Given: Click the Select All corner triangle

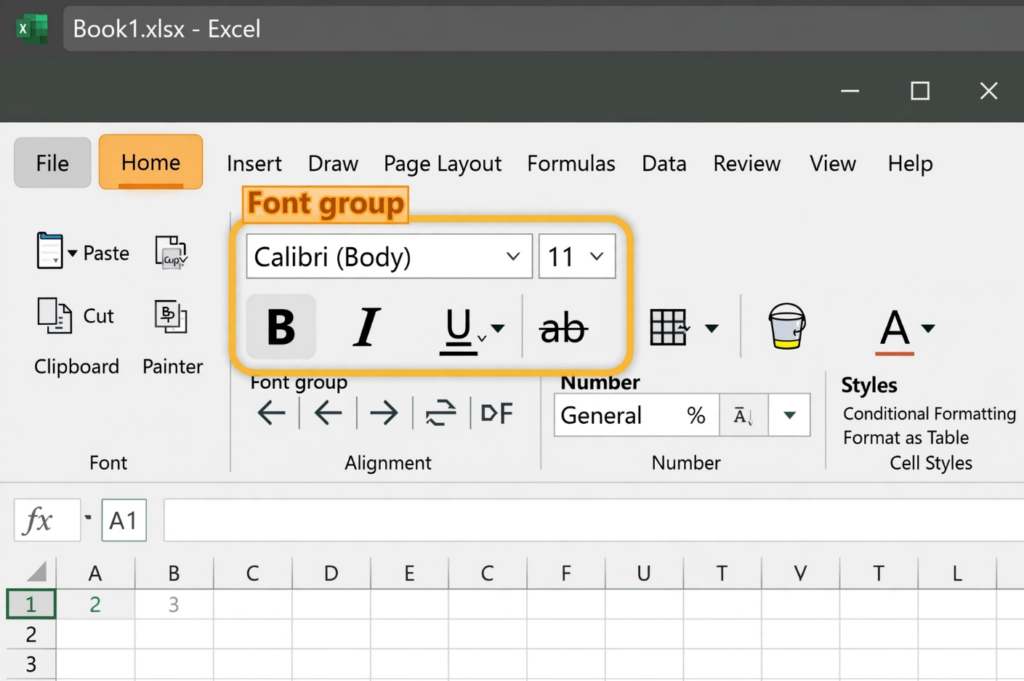Looking at the screenshot, I should [x=37, y=571].
